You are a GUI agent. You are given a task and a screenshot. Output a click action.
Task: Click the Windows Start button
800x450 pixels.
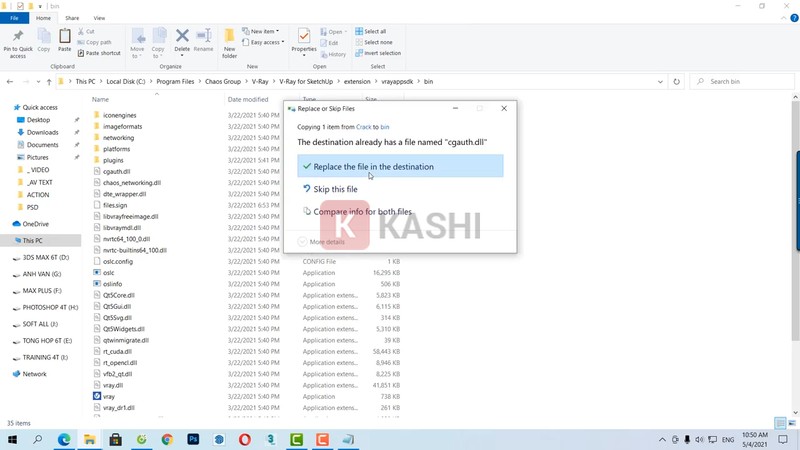click(12, 439)
